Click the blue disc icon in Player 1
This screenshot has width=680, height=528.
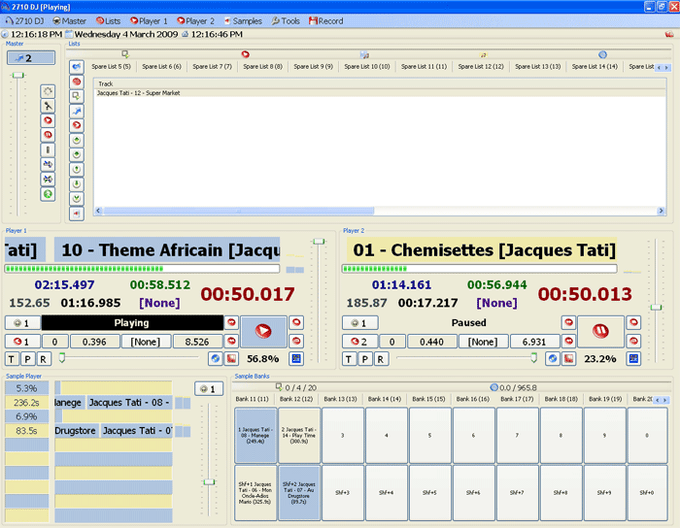(215, 359)
